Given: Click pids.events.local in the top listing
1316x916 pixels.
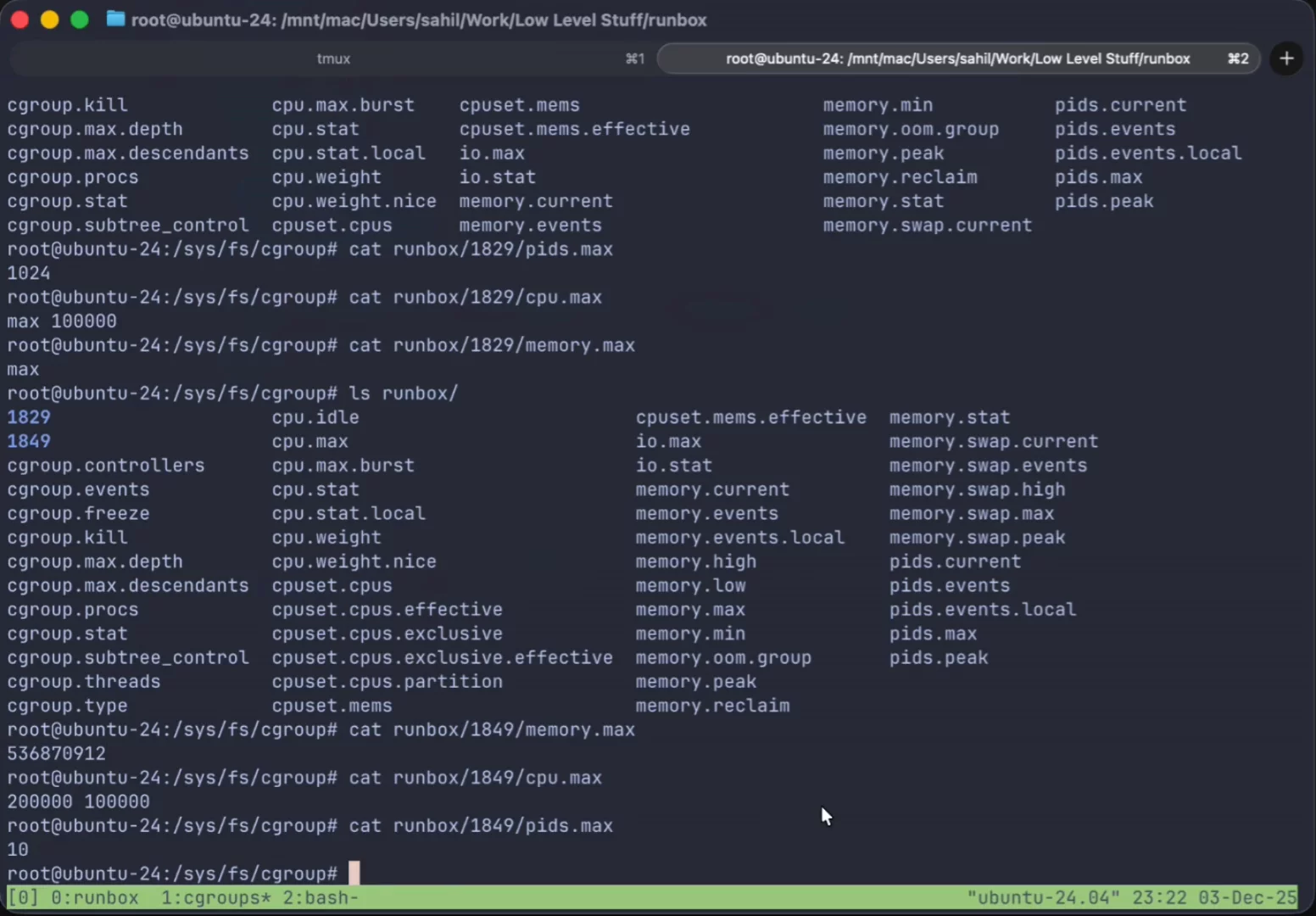Looking at the screenshot, I should 1148,154.
